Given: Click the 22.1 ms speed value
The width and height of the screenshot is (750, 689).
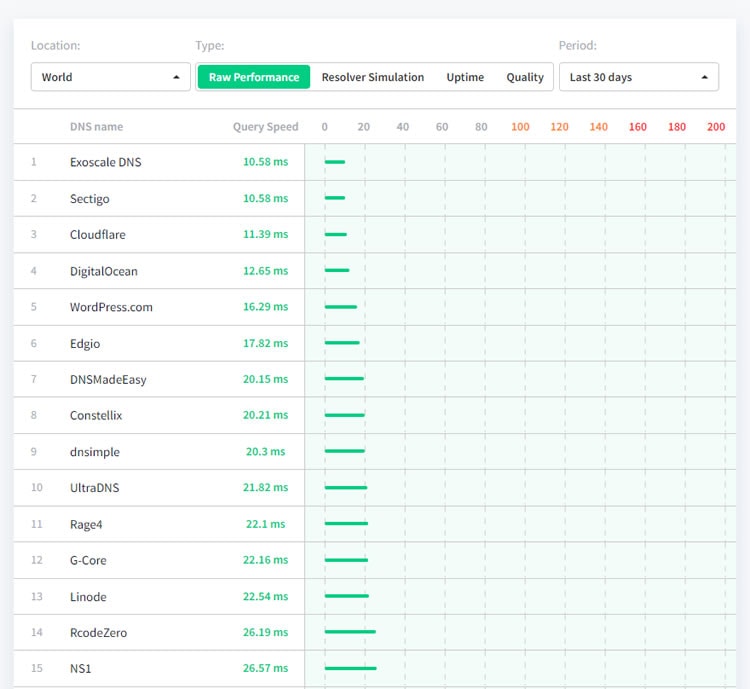Looking at the screenshot, I should [x=265, y=524].
